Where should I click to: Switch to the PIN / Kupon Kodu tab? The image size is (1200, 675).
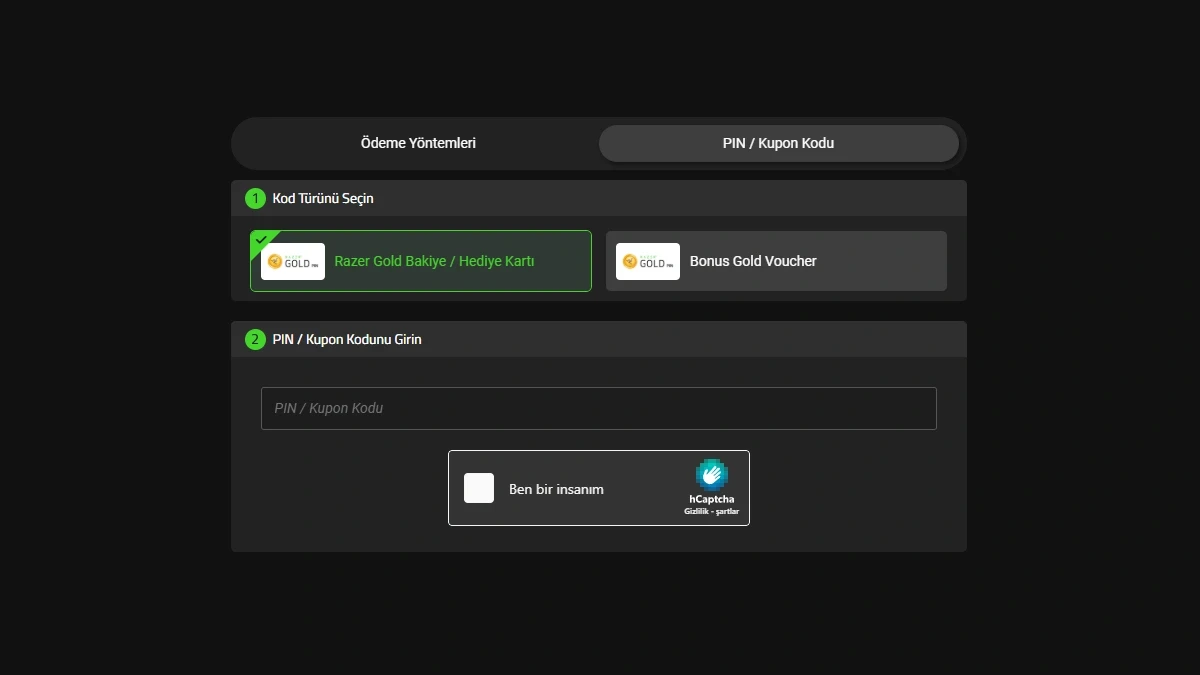pyautogui.click(x=779, y=143)
